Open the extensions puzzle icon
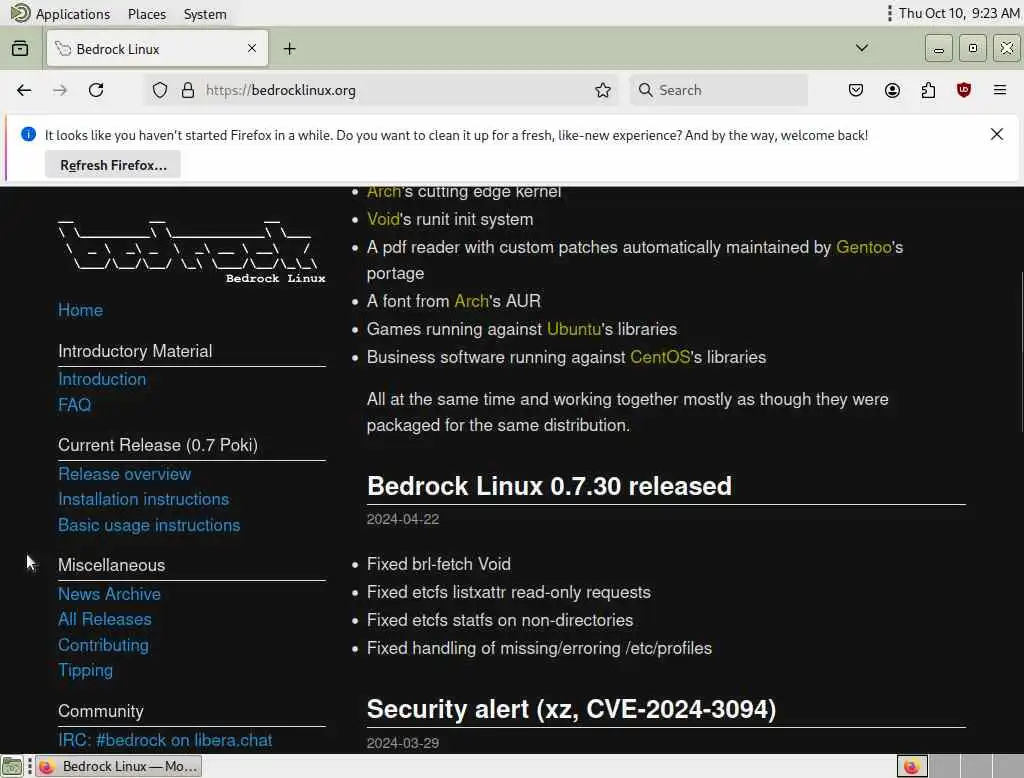The image size is (1024, 778). (928, 90)
